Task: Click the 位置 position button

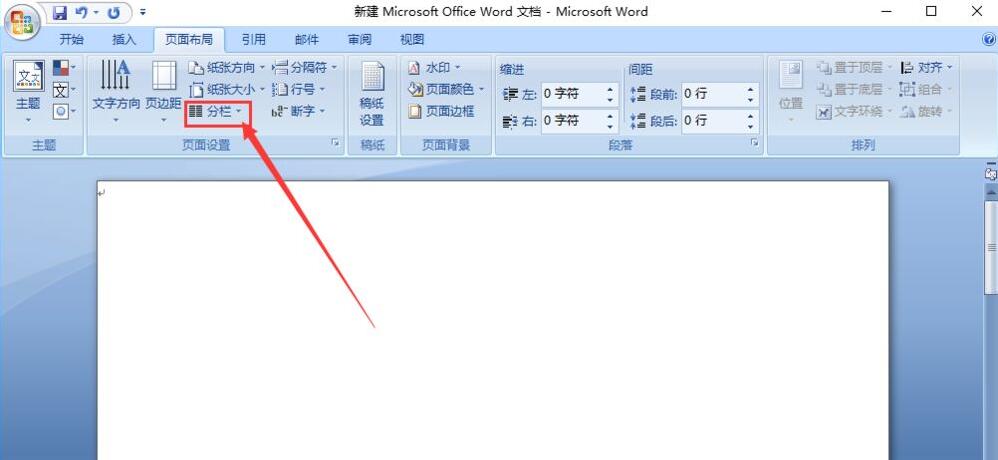Action: (x=791, y=92)
